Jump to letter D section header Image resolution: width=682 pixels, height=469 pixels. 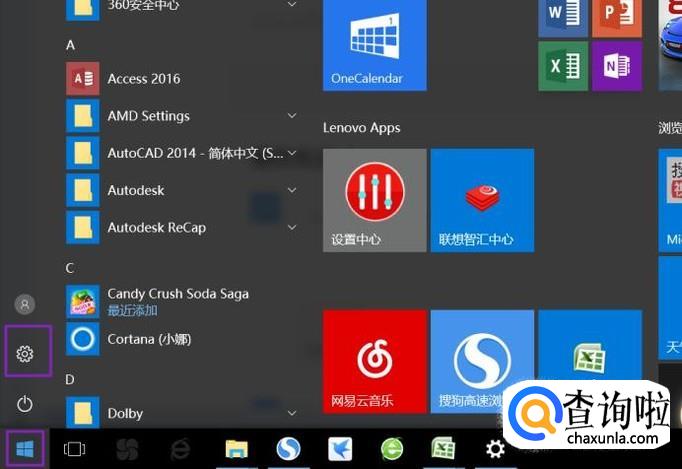click(x=70, y=380)
